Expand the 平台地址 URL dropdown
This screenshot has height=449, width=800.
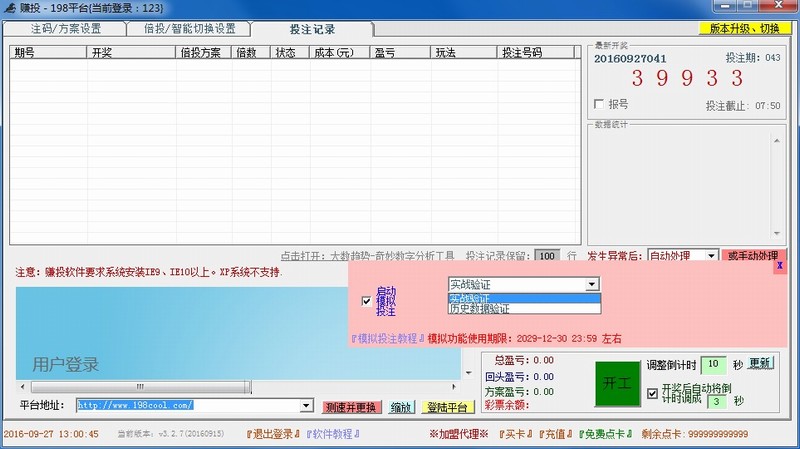point(307,406)
